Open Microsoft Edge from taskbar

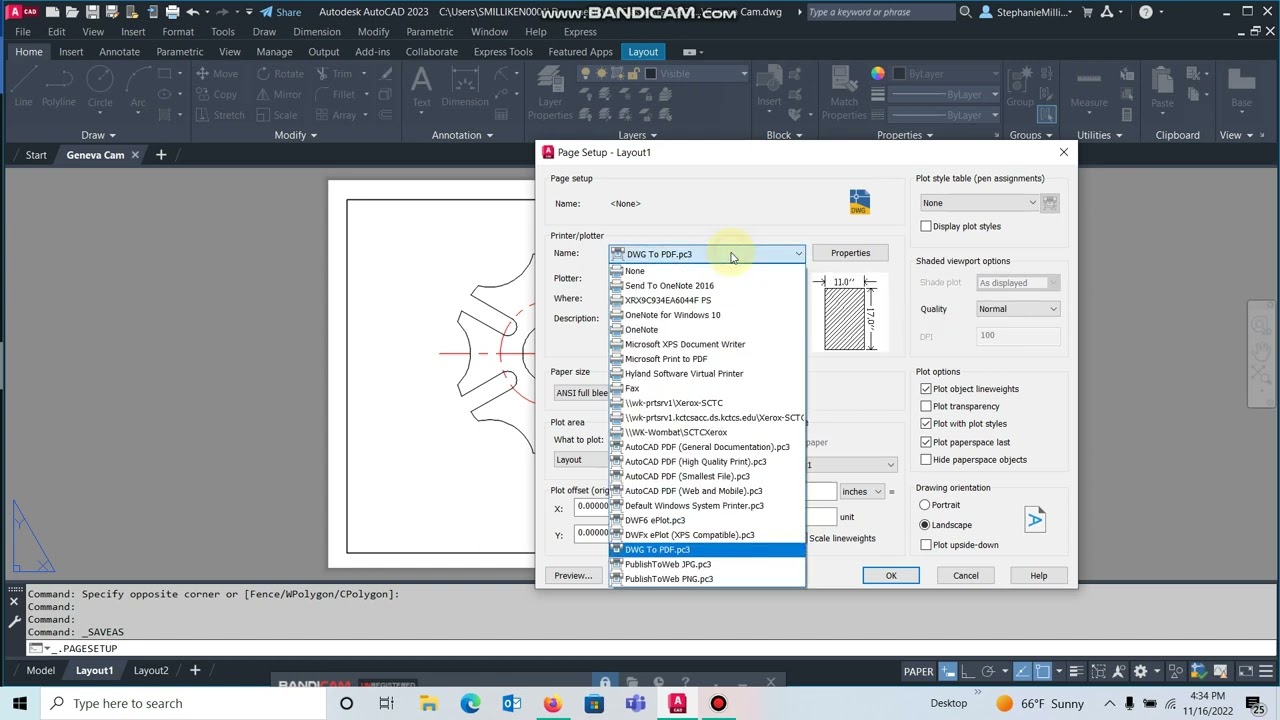[470, 703]
